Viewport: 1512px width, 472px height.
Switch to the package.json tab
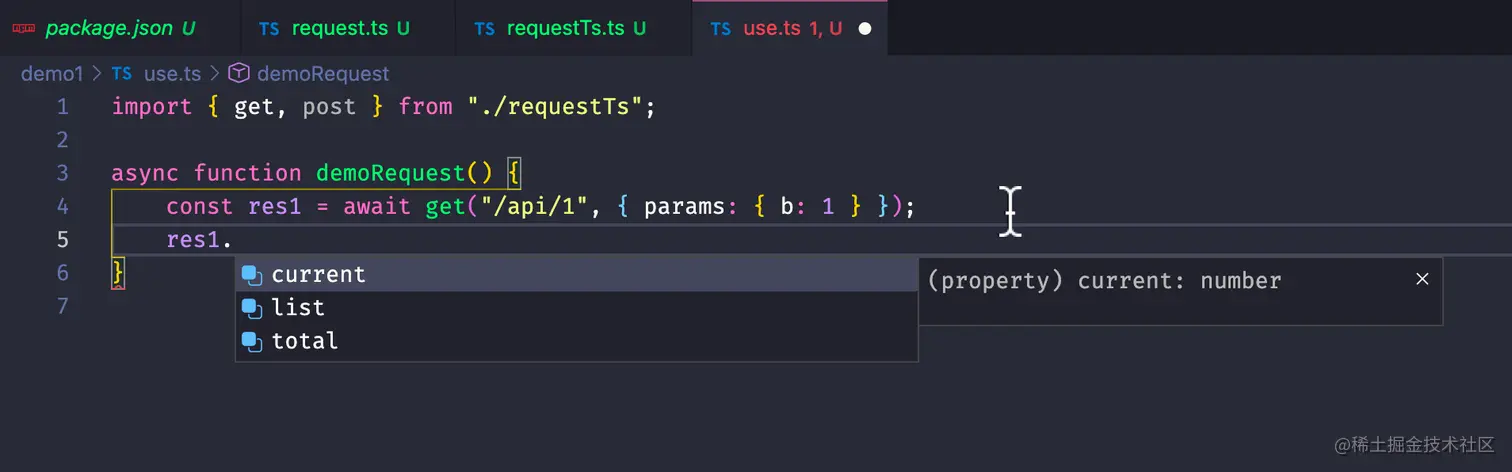120,28
